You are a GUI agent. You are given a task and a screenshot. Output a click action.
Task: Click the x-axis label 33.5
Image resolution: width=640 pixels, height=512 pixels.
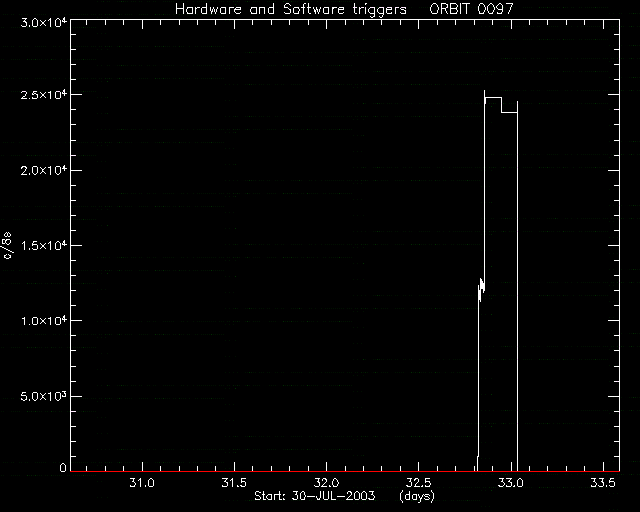[603, 483]
